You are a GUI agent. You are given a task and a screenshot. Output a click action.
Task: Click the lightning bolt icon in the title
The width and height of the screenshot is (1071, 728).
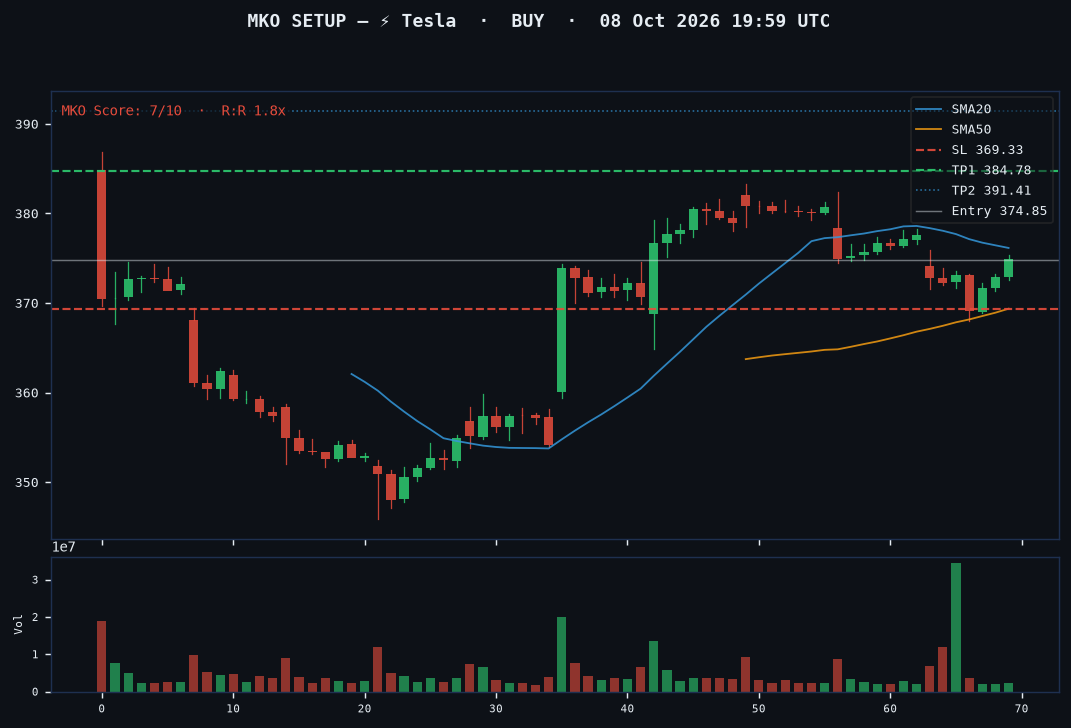385,21
